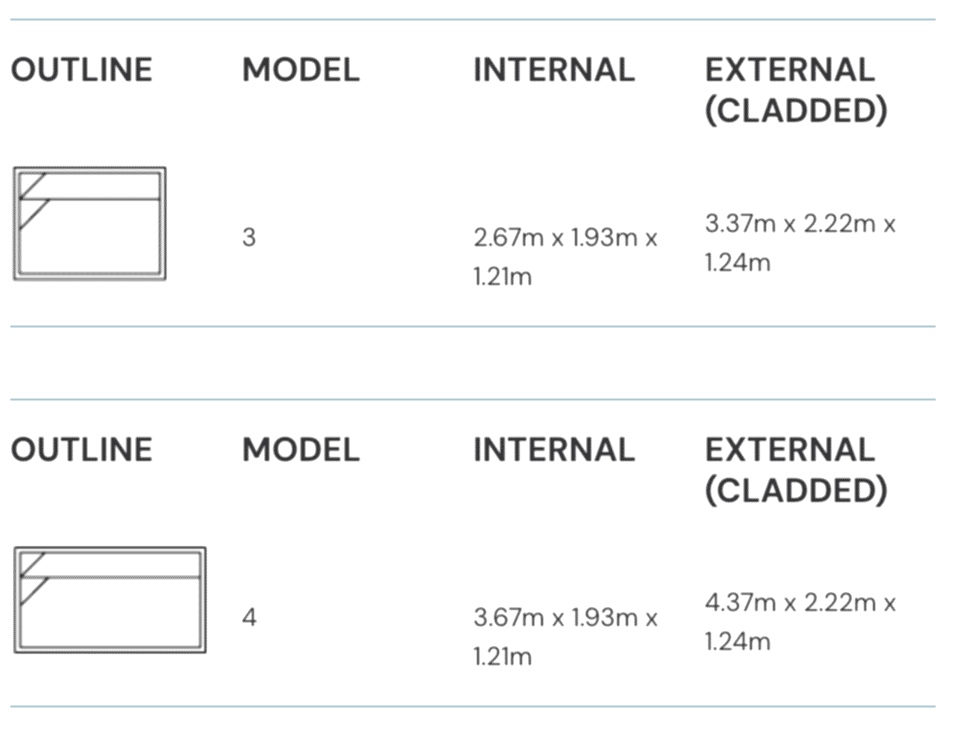
Task: Click the diagonal step marks in Model 4 outline
Action: (x=34, y=578)
